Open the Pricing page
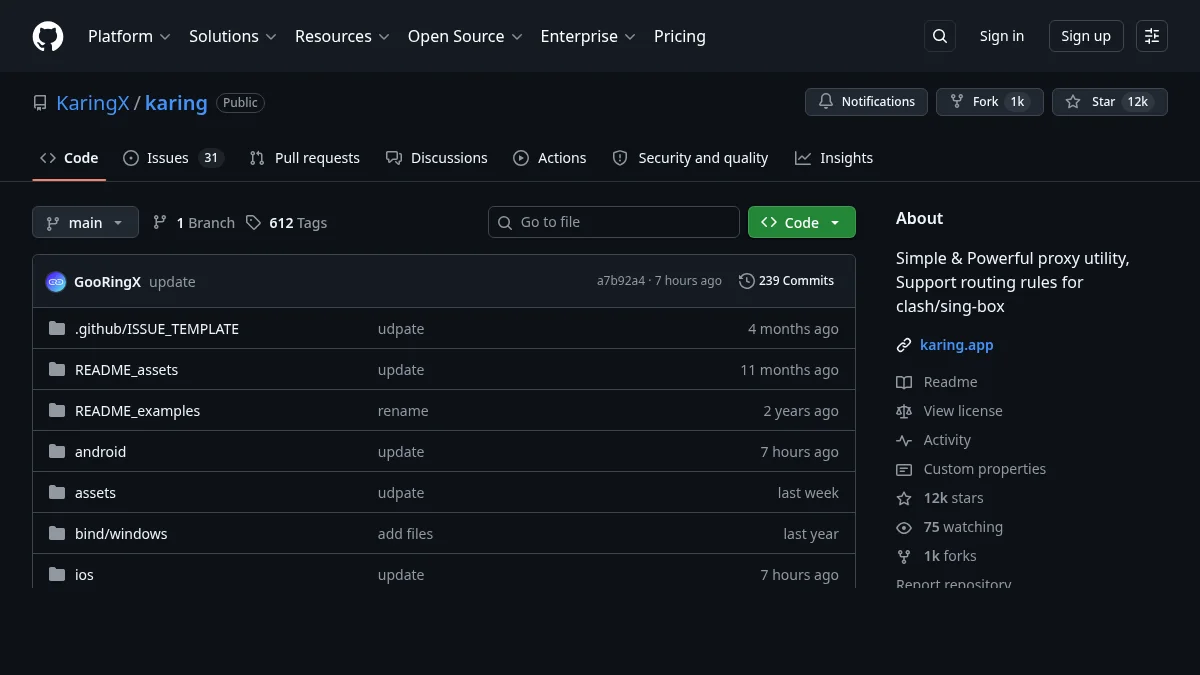 pos(680,36)
